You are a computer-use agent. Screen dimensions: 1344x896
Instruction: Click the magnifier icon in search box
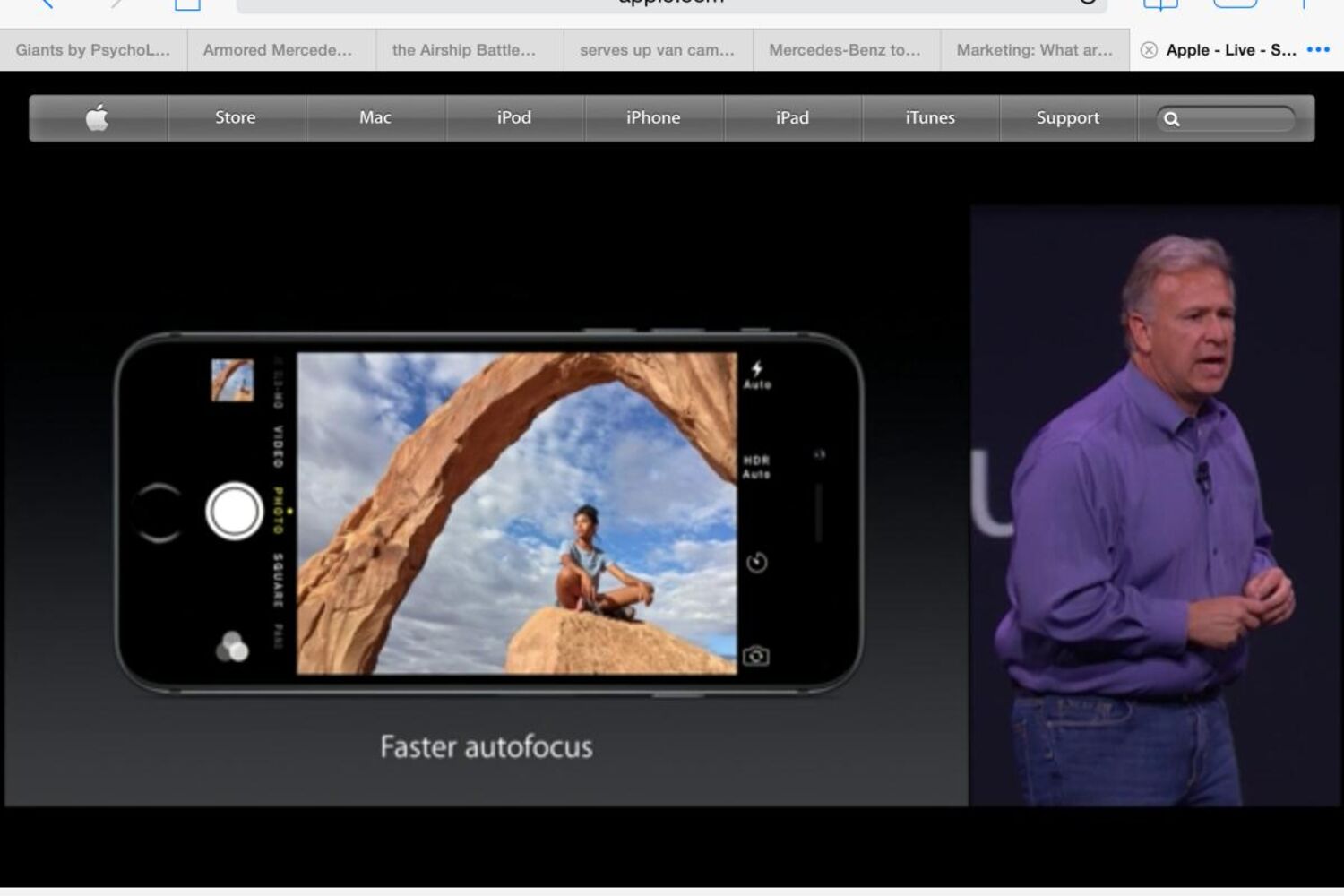tap(1172, 118)
